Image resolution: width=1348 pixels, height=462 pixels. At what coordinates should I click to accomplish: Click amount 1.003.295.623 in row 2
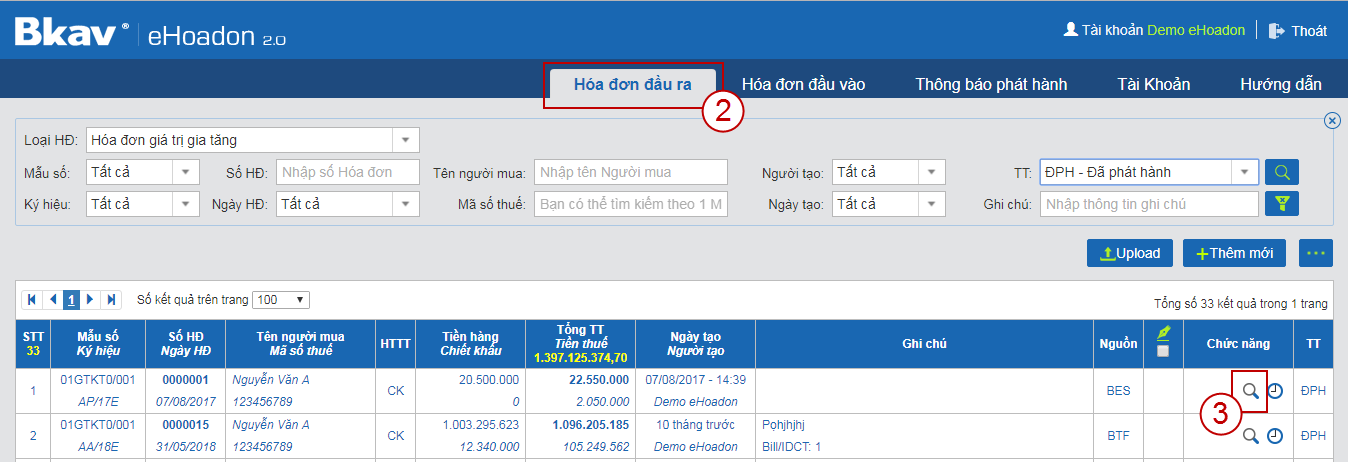(x=481, y=425)
